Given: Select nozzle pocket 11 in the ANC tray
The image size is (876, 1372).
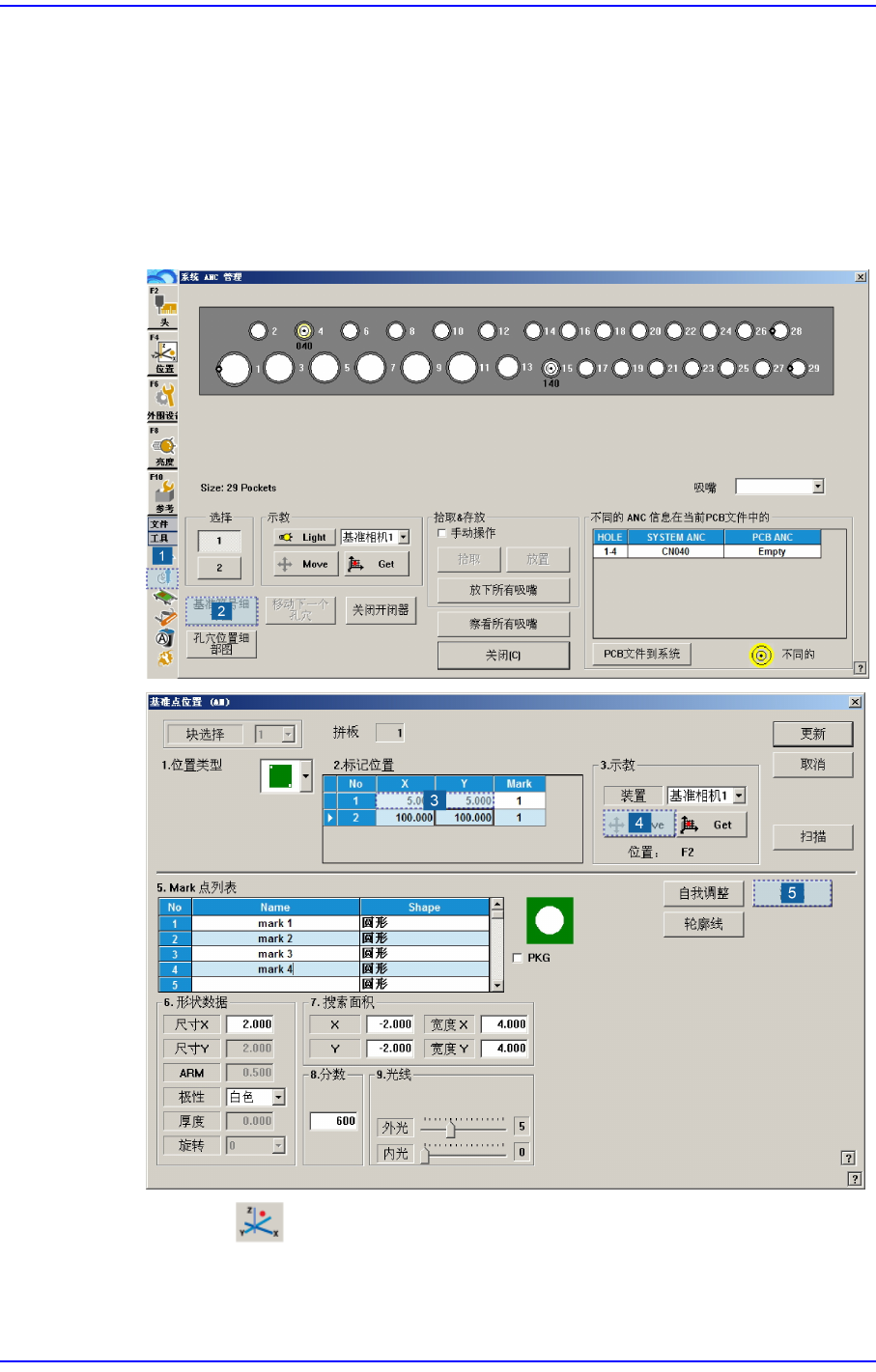Looking at the screenshot, I should point(462,367).
